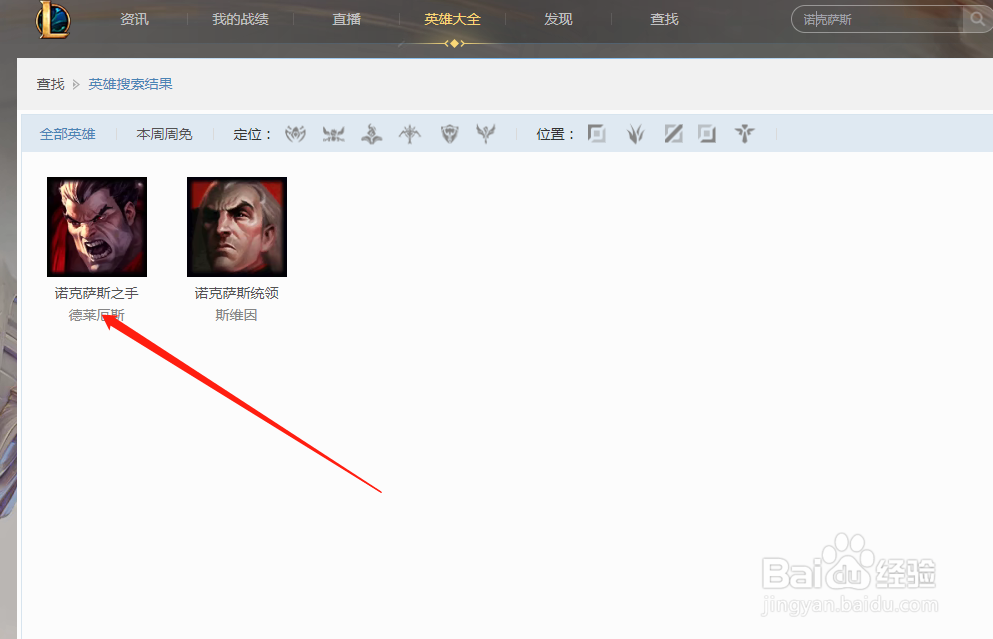Filter heroes by Marksman role icon
Image resolution: width=993 pixels, height=639 pixels.
[410, 134]
